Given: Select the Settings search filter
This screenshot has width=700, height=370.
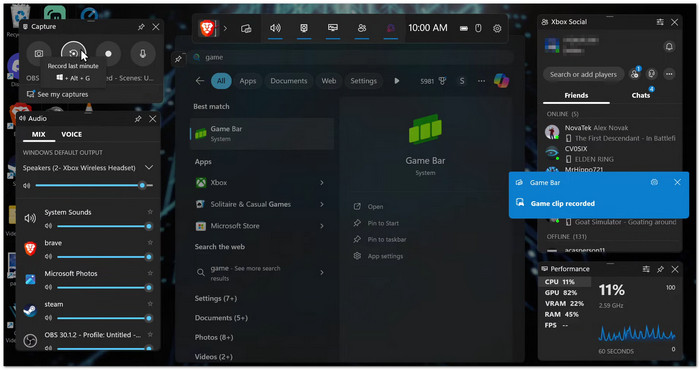Looking at the screenshot, I should click(363, 81).
